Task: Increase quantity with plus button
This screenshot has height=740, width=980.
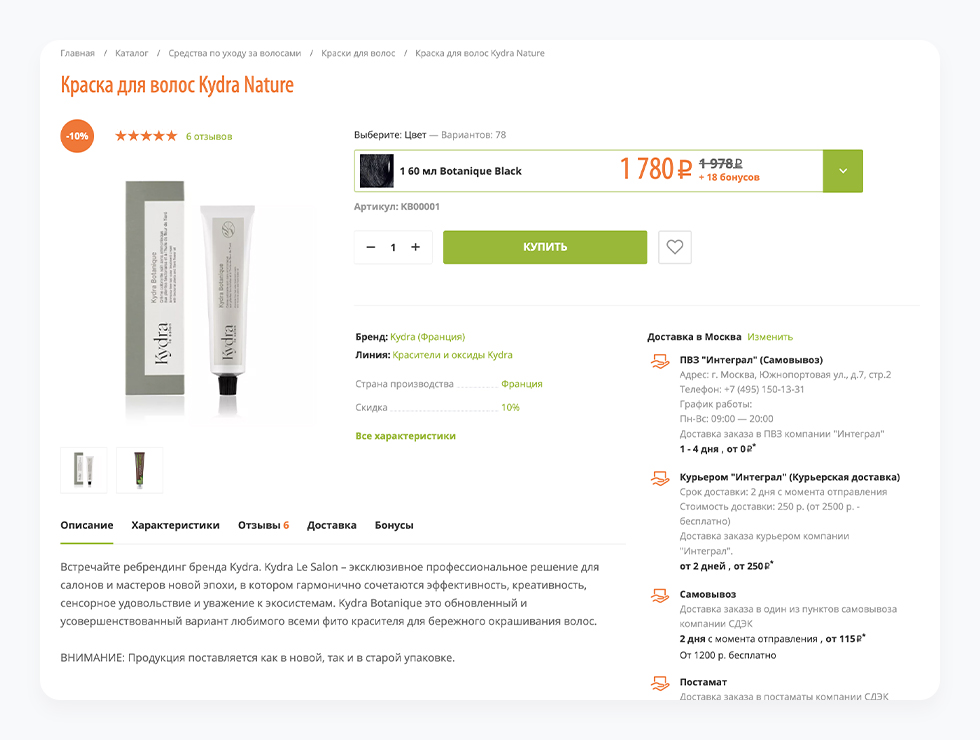Action: pyautogui.click(x=416, y=247)
